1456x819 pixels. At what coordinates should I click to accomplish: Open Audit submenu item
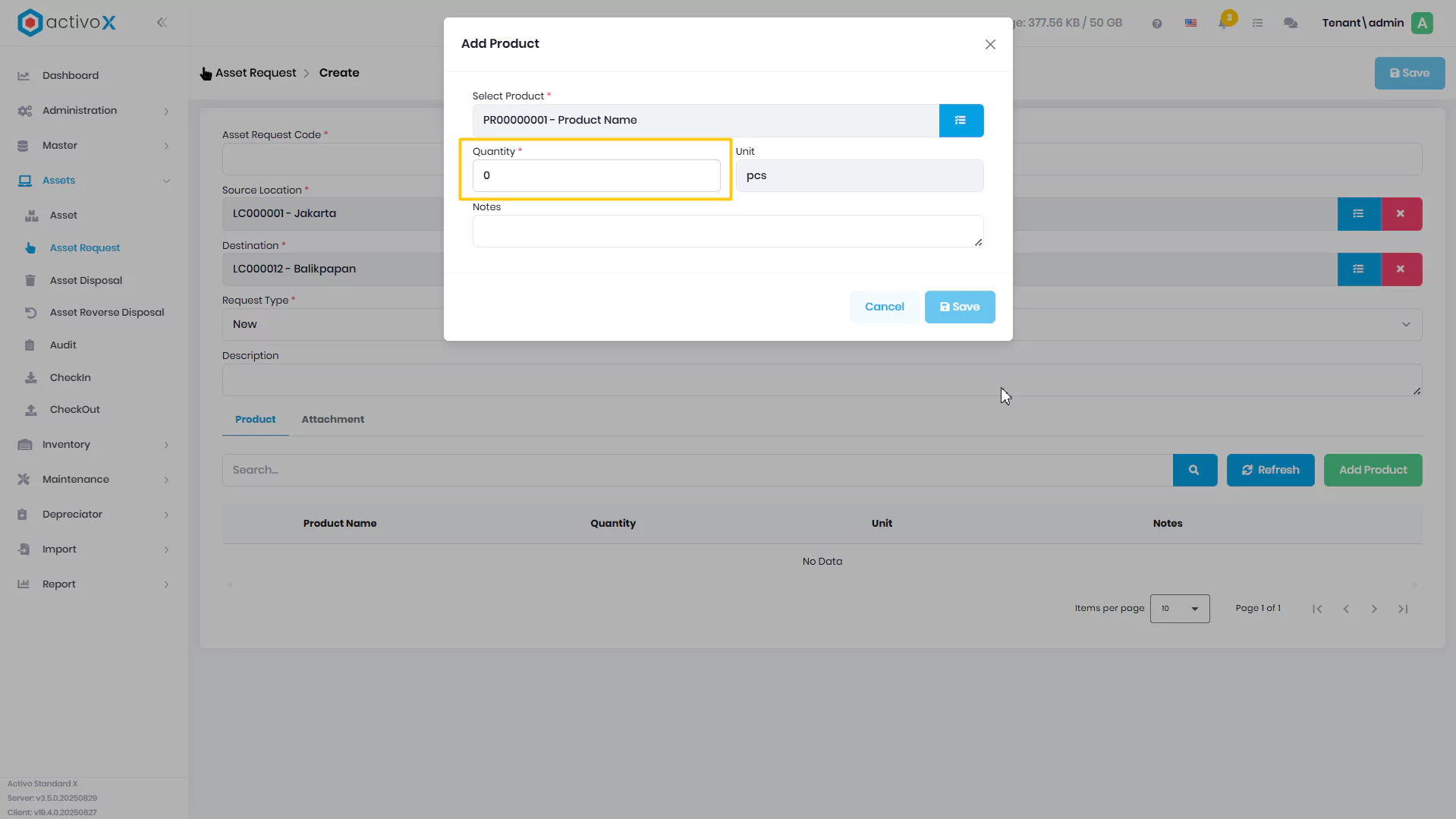click(x=63, y=345)
